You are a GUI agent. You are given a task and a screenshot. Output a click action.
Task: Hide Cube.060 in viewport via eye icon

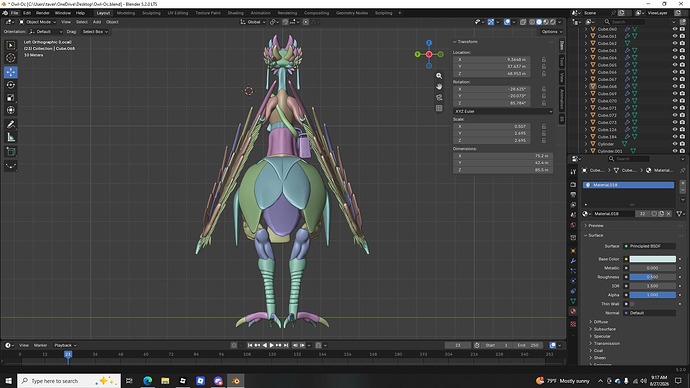tap(675, 29)
